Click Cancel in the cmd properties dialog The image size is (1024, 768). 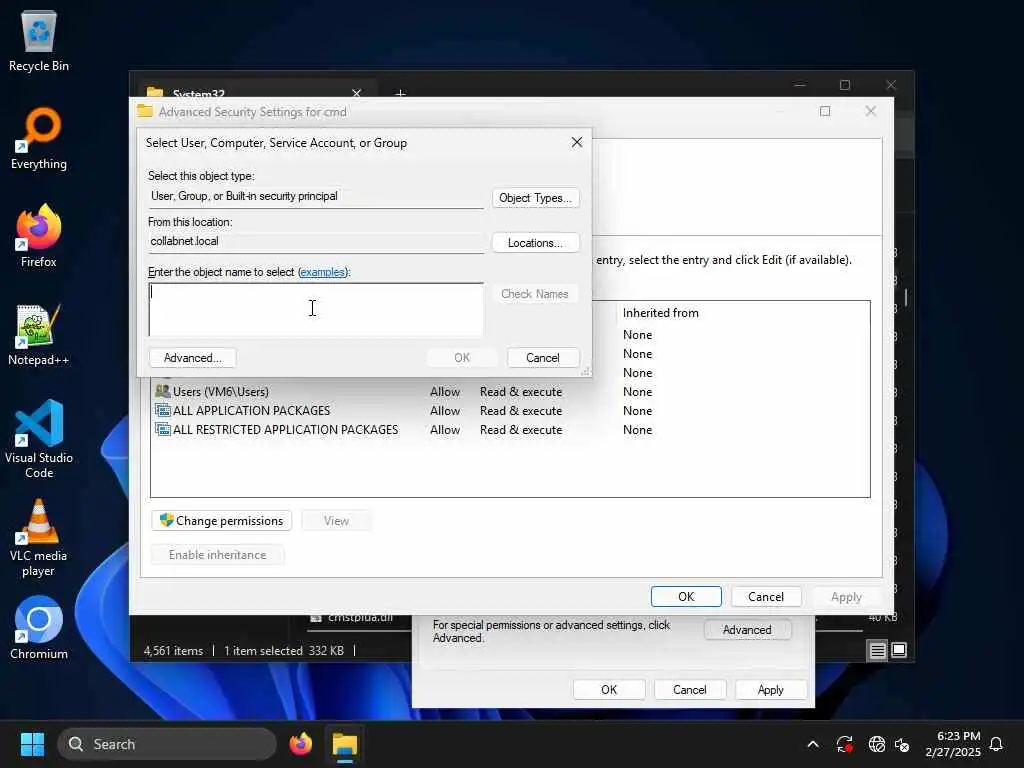click(690, 690)
